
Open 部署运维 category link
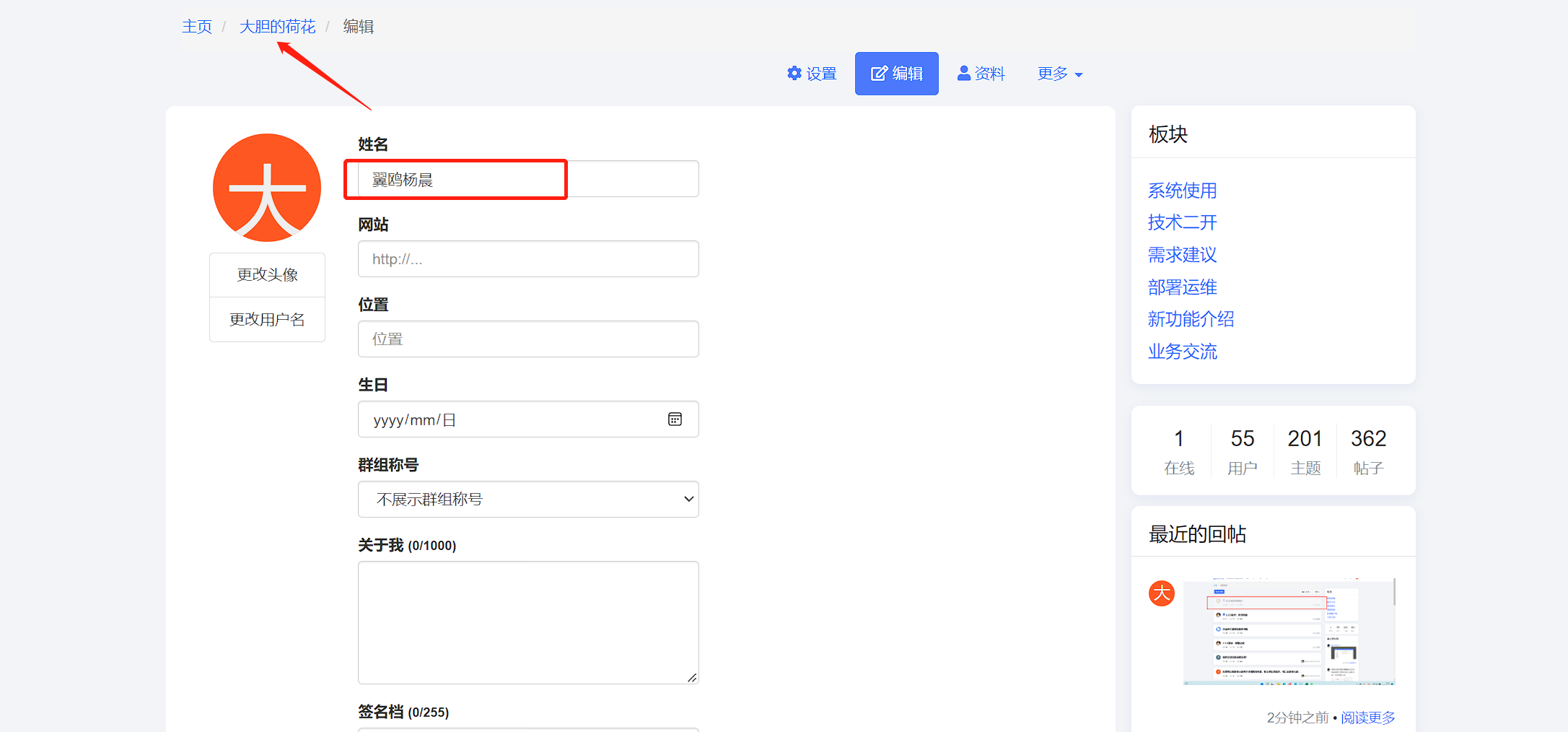click(1182, 287)
